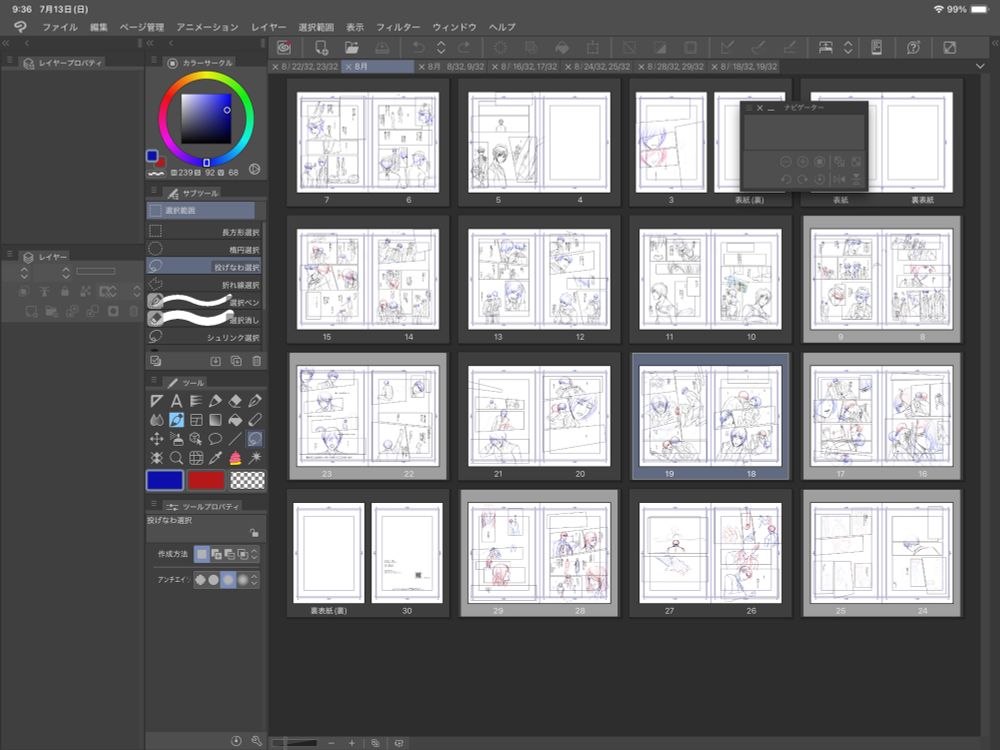Viewport: 1000px width, 750px height.
Task: Open the help question-mark icon
Action: pyautogui.click(x=913, y=47)
